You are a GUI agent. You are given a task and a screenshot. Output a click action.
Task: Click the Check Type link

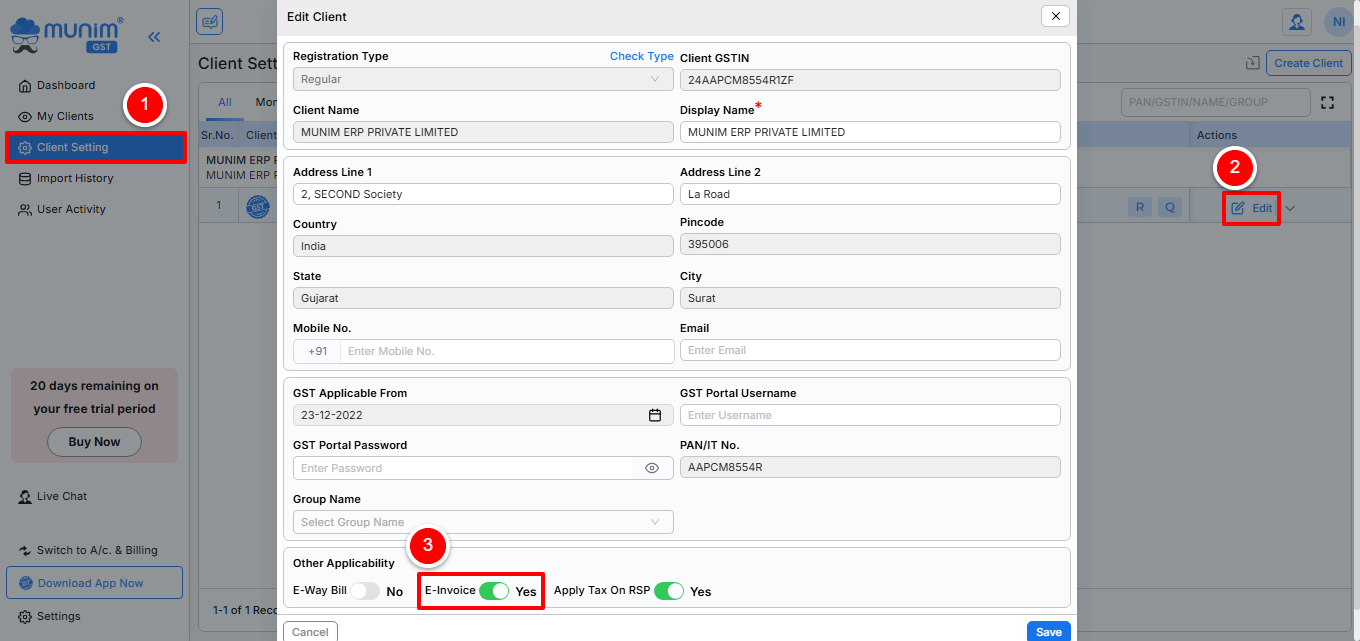click(x=641, y=57)
